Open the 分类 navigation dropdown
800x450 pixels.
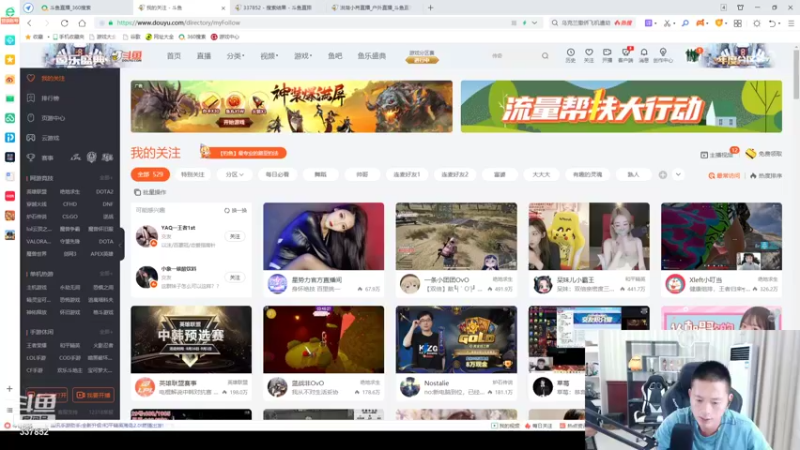[235, 56]
